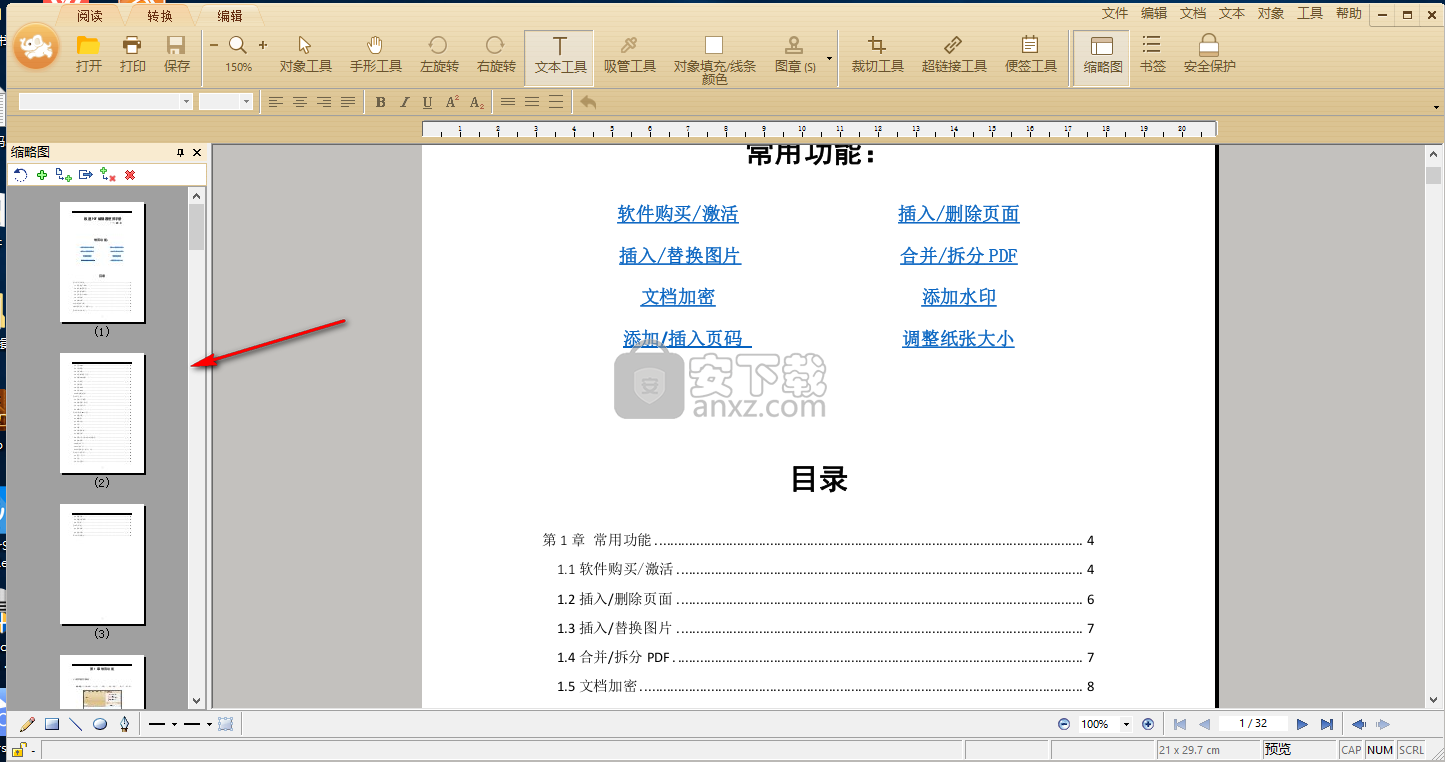Switch to the 阅读 tab
The width and height of the screenshot is (1445, 762).
(89, 15)
